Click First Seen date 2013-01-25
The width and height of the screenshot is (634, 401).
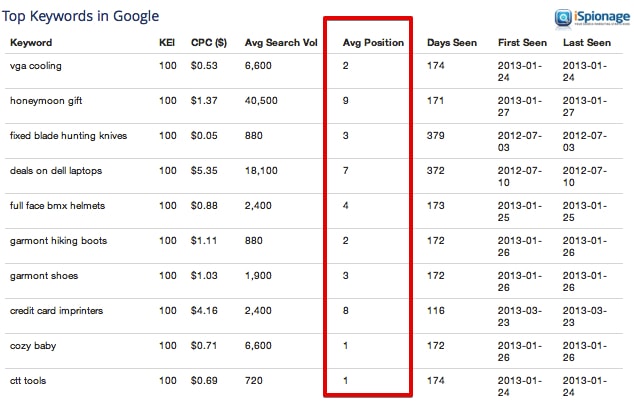[x=520, y=211]
